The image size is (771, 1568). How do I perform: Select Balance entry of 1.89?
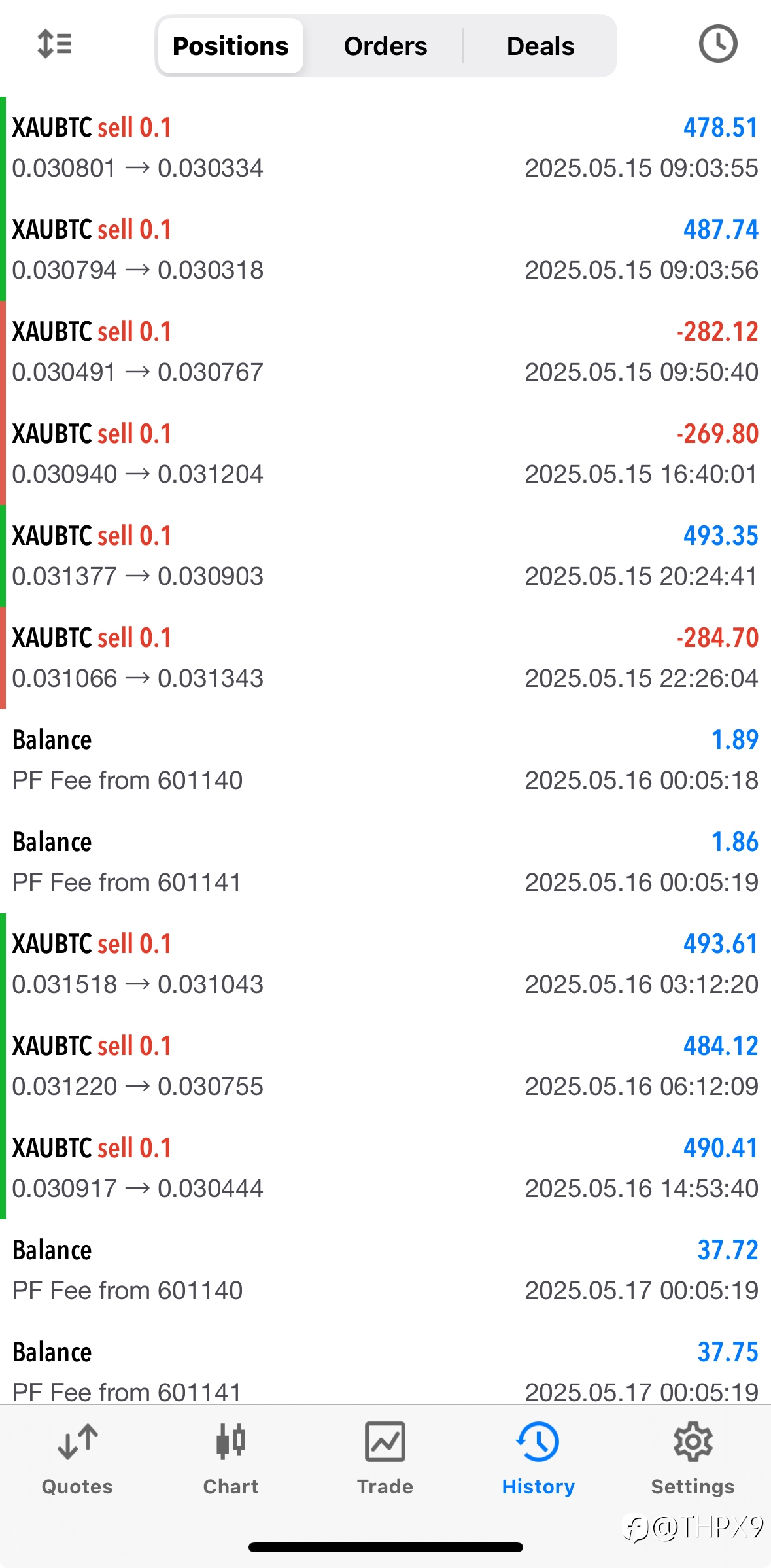pyautogui.click(x=385, y=760)
